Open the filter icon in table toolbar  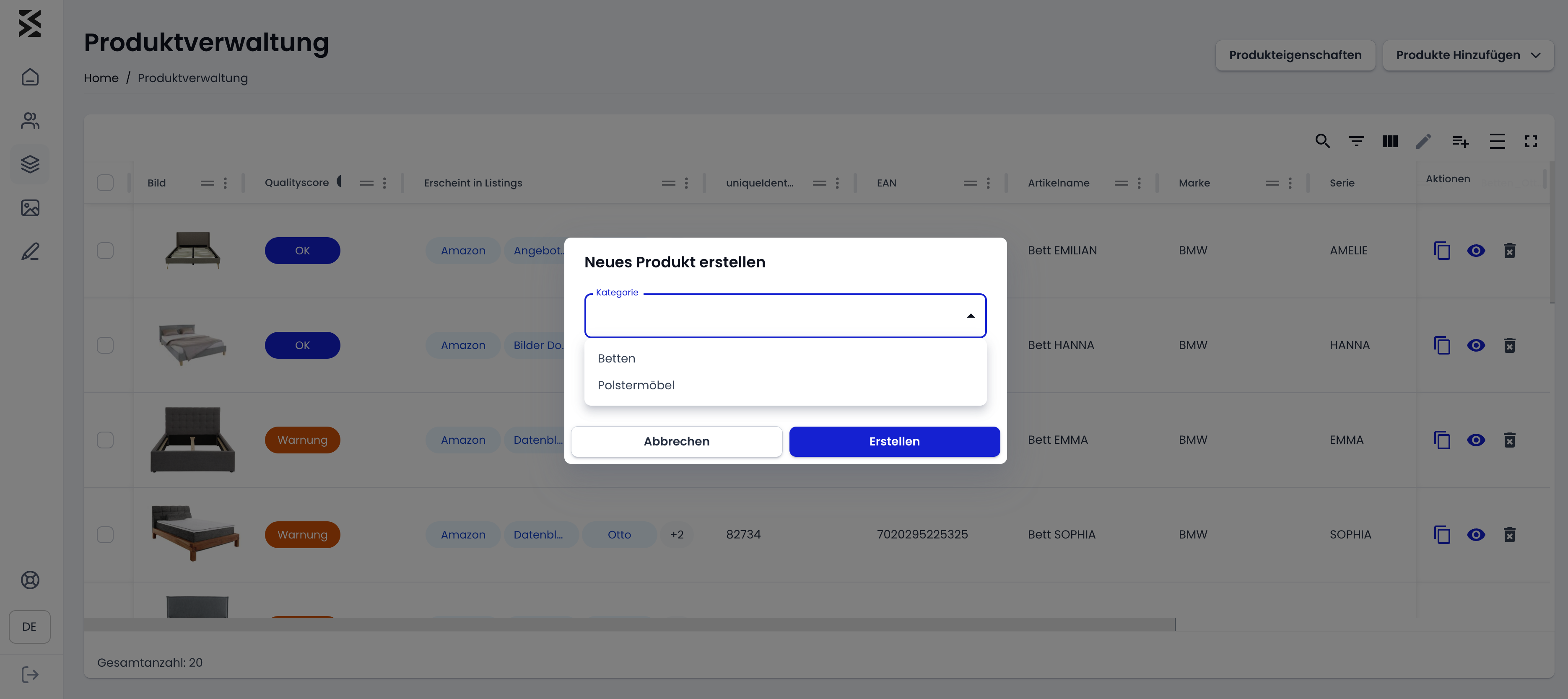[x=1356, y=141]
